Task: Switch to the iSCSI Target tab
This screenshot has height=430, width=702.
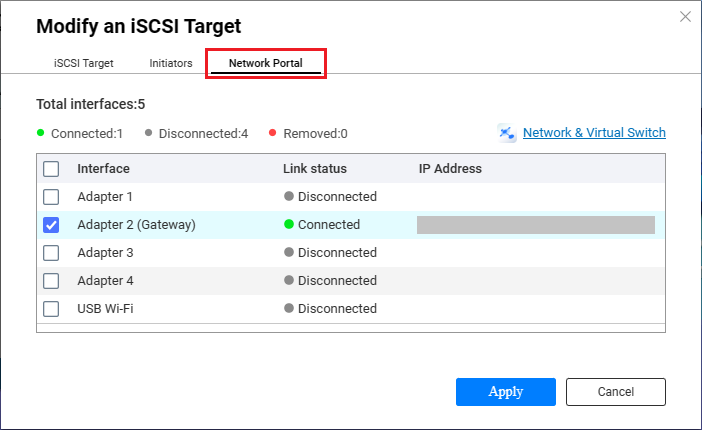Action: click(x=84, y=63)
